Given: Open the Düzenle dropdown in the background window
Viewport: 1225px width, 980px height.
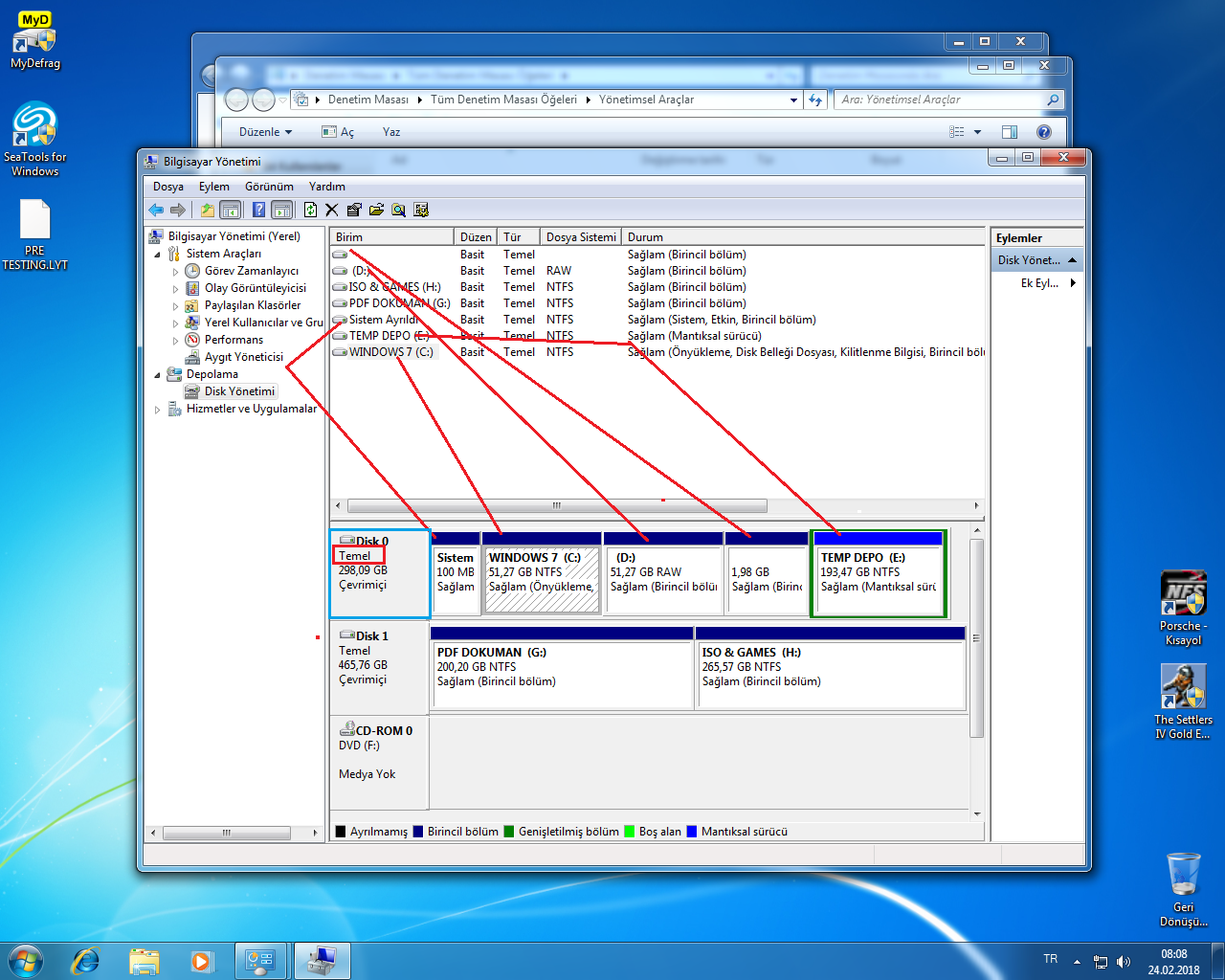Looking at the screenshot, I should click(x=265, y=132).
